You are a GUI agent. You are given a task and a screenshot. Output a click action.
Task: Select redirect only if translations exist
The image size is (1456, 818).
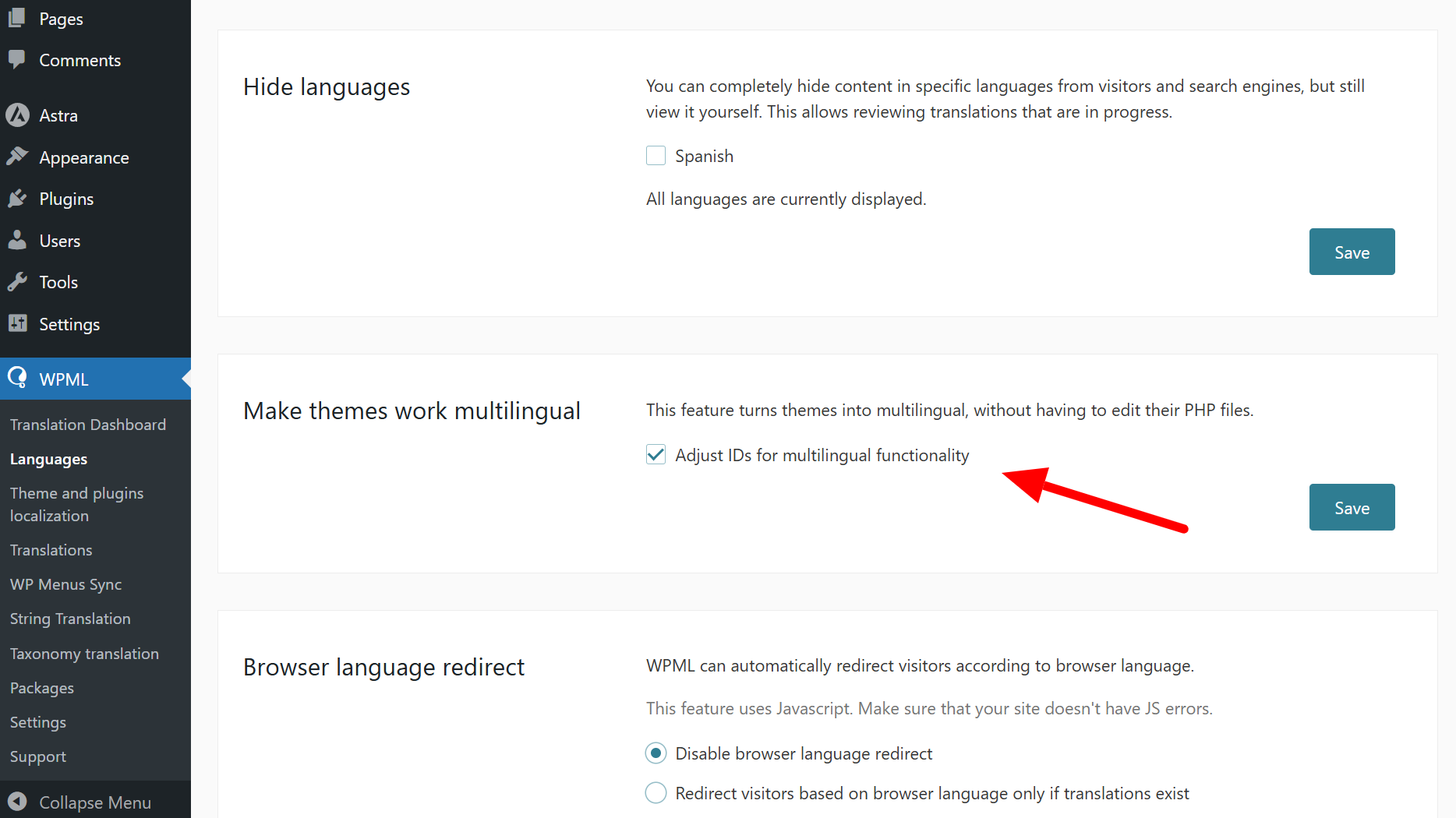(x=656, y=793)
